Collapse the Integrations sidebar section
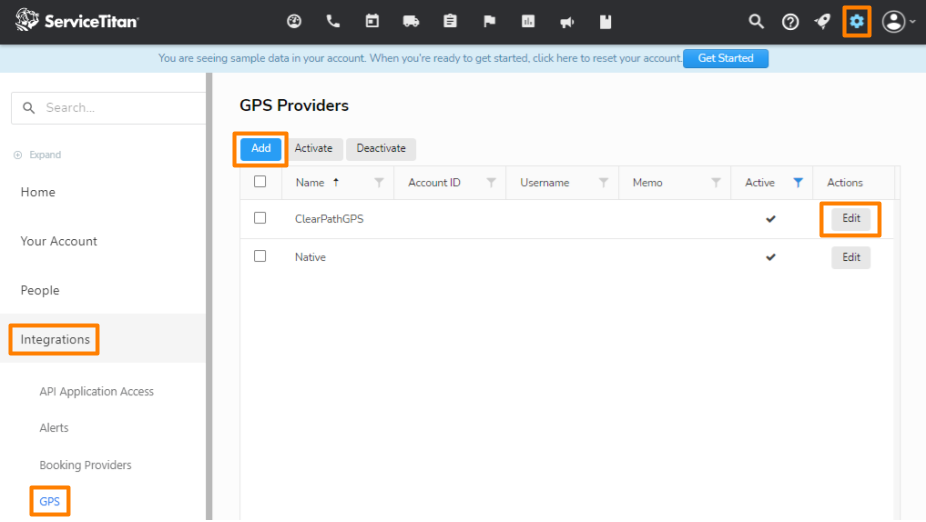Image resolution: width=926 pixels, height=522 pixels. 55,340
